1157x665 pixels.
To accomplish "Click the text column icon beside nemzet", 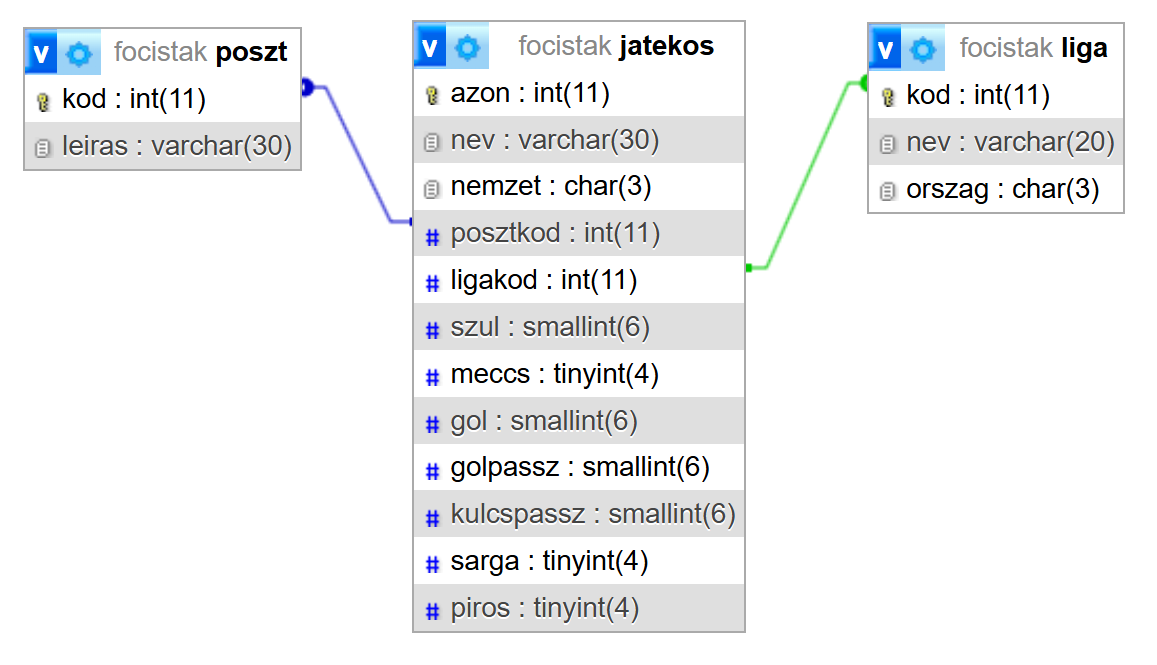I will [x=432, y=189].
